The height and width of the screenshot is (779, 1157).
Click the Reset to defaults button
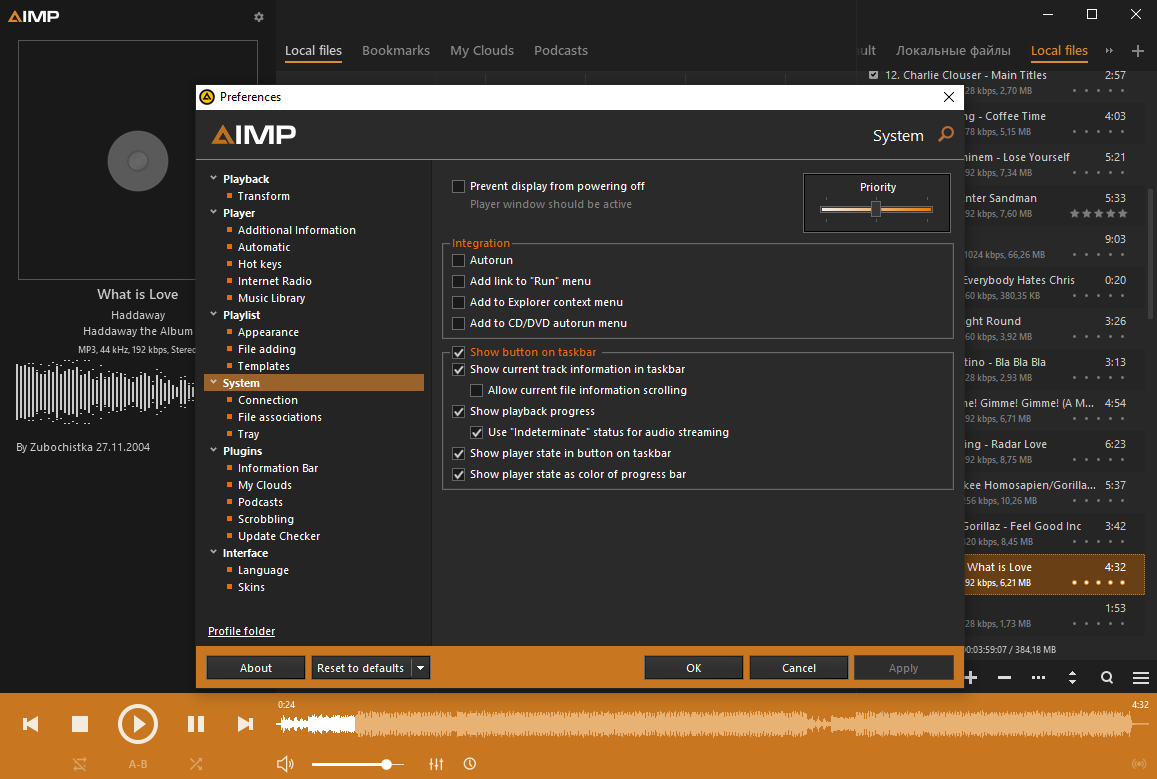[361, 668]
